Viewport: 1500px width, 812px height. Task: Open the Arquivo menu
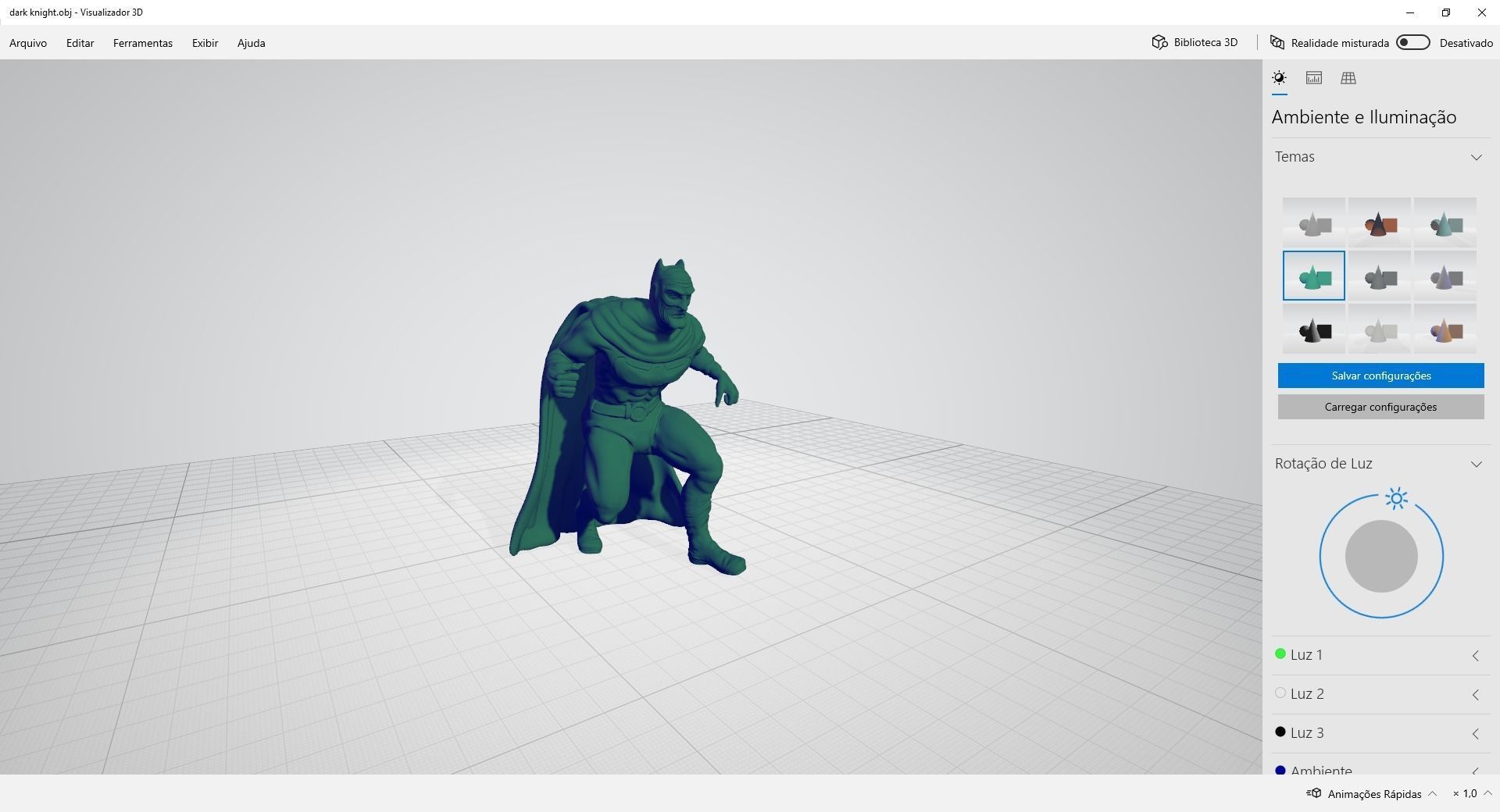coord(28,43)
